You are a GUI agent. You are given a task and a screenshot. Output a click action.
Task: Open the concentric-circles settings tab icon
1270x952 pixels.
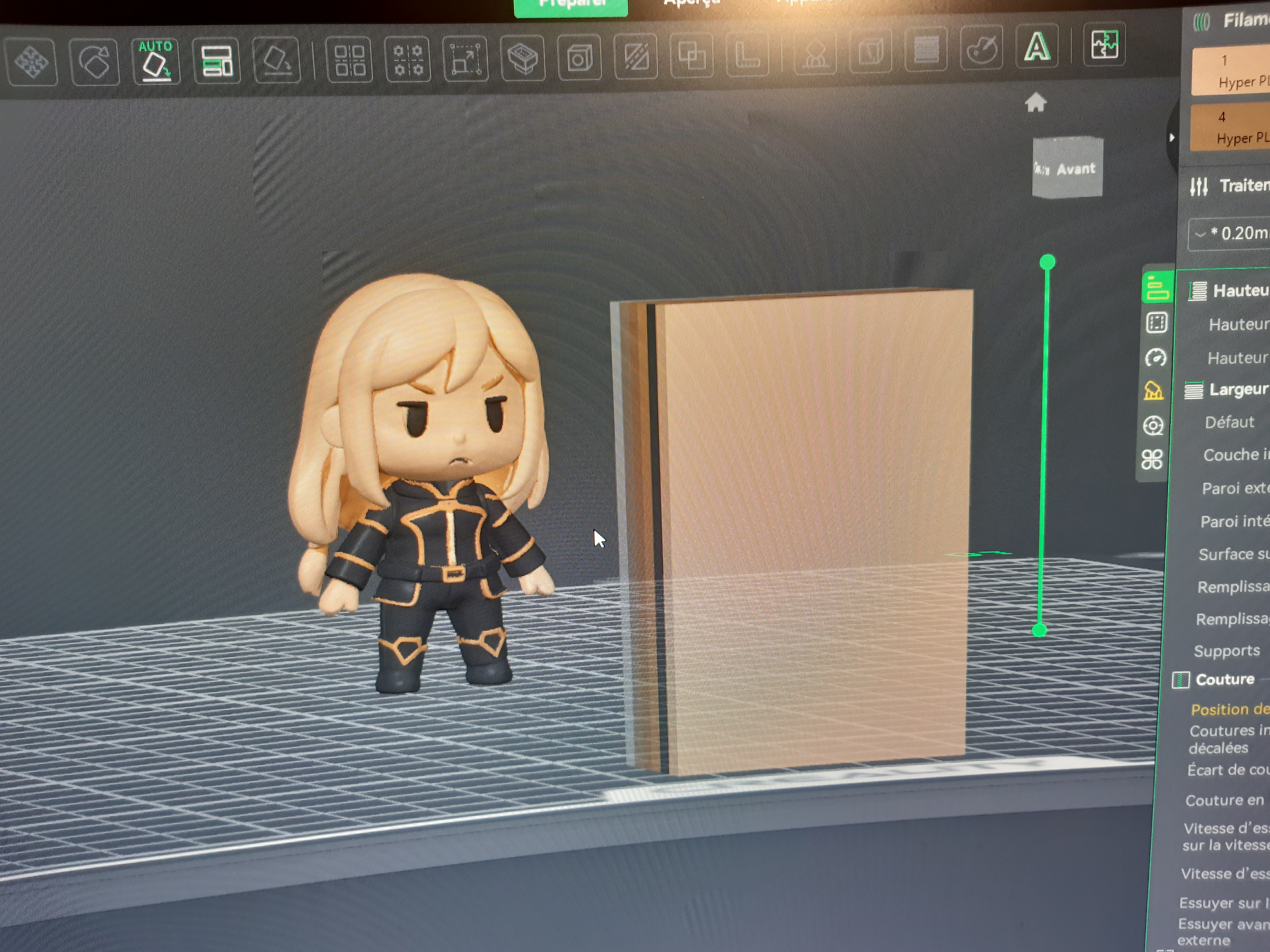1153,425
